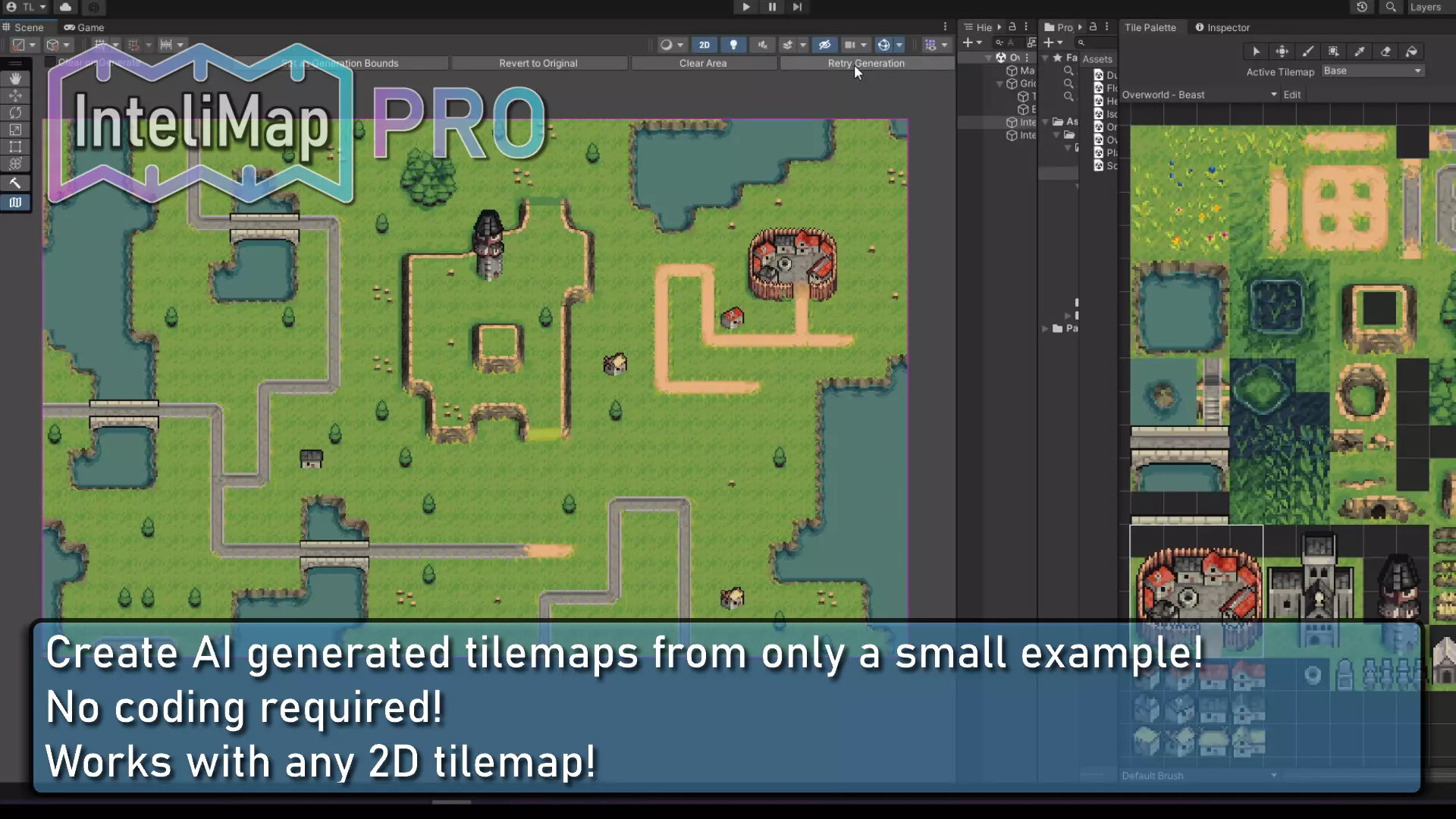Select the combined Transform tool
Viewport: 1456px width, 819px height.
(x=15, y=164)
